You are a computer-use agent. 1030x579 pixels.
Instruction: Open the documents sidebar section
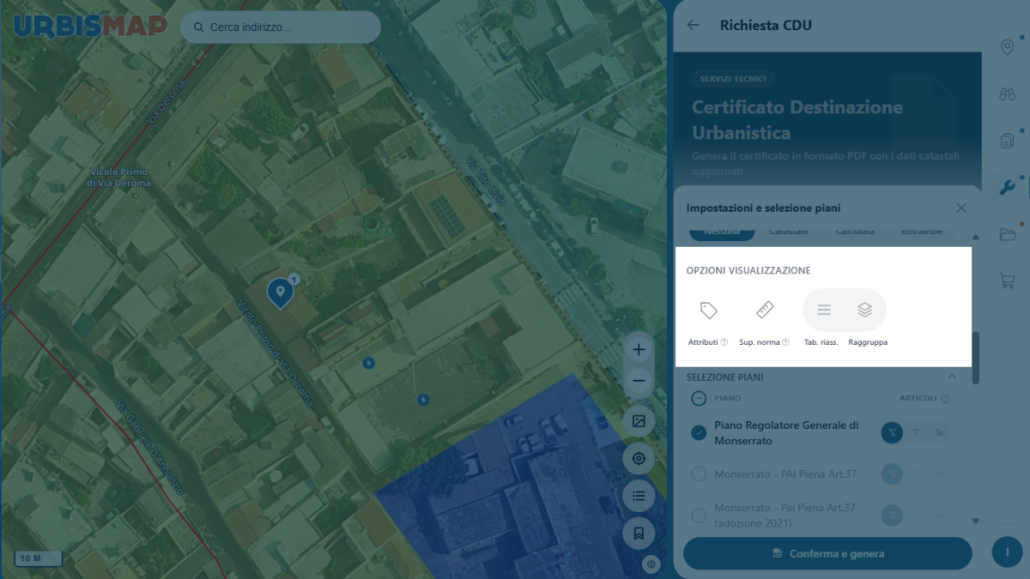[x=1007, y=141]
